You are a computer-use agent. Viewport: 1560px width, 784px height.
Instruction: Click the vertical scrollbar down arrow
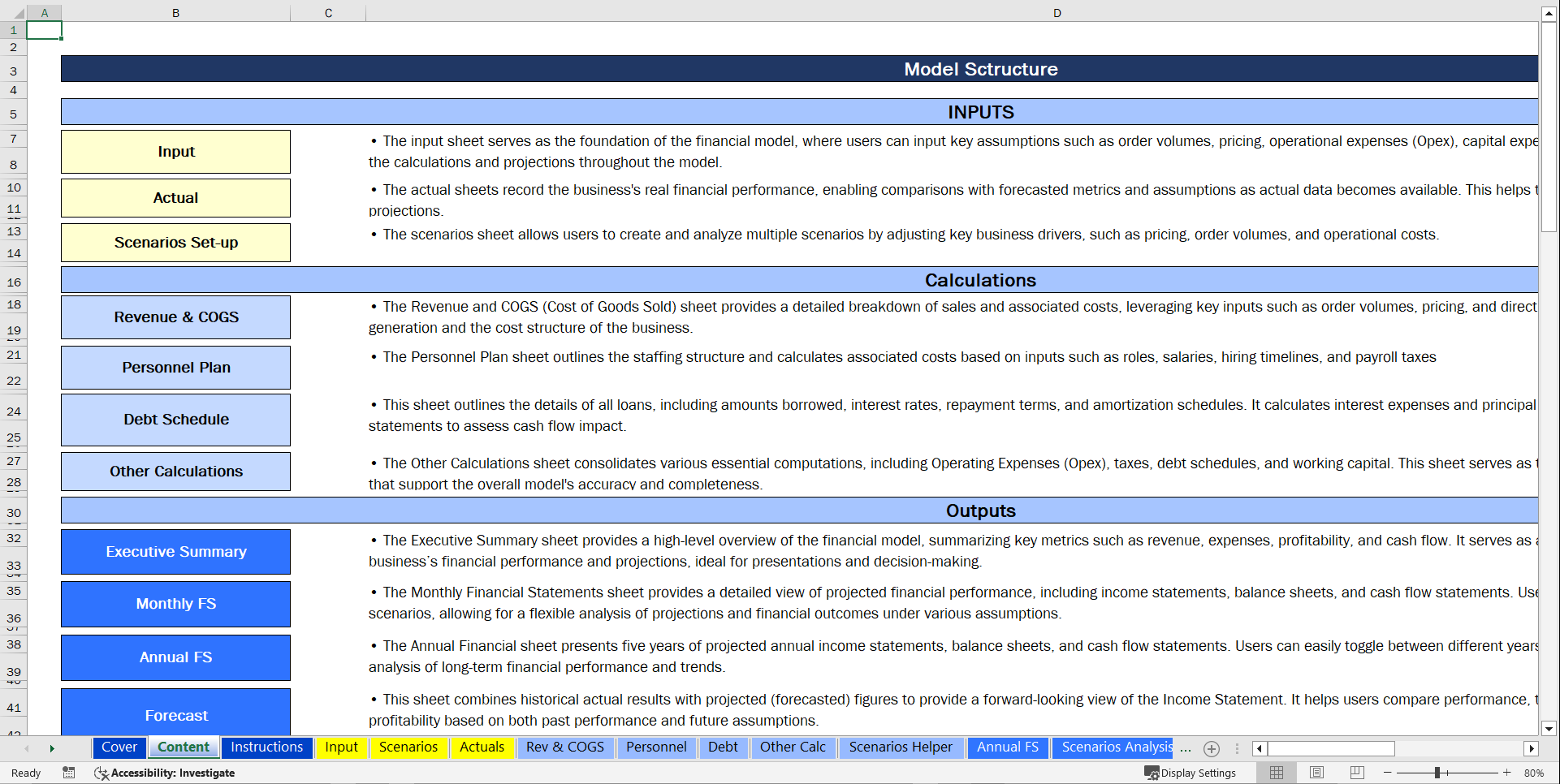click(1549, 729)
